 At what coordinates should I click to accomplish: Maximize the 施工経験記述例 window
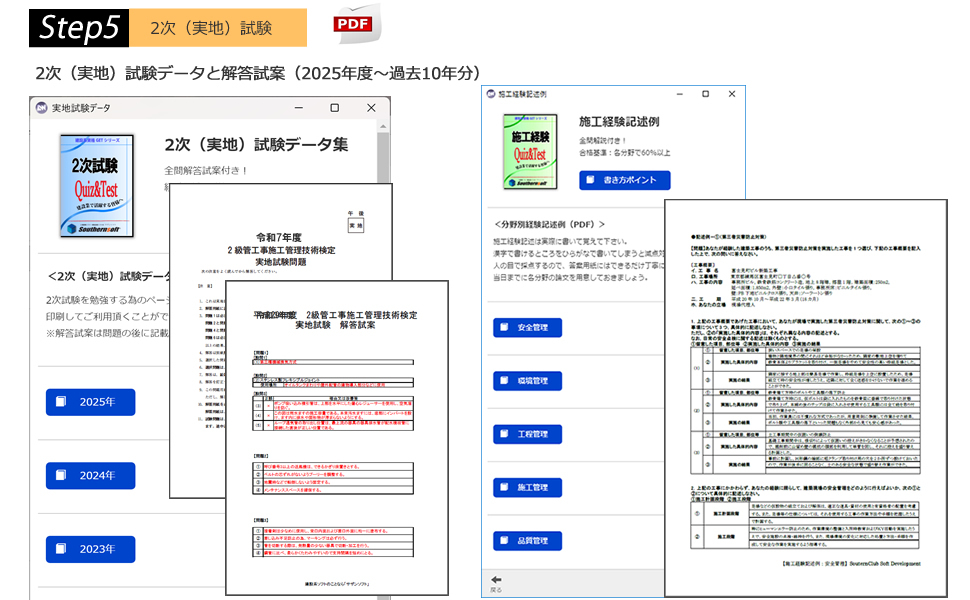[x=706, y=94]
